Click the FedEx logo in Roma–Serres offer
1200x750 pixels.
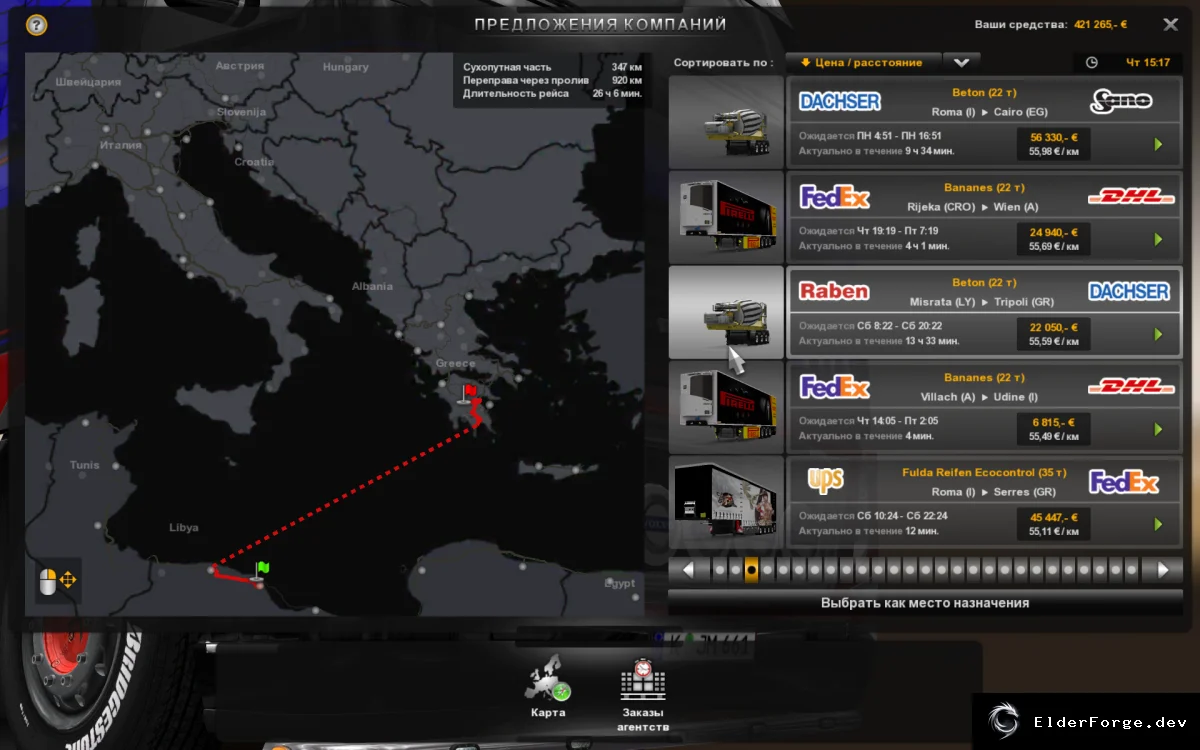pyautogui.click(x=1124, y=482)
